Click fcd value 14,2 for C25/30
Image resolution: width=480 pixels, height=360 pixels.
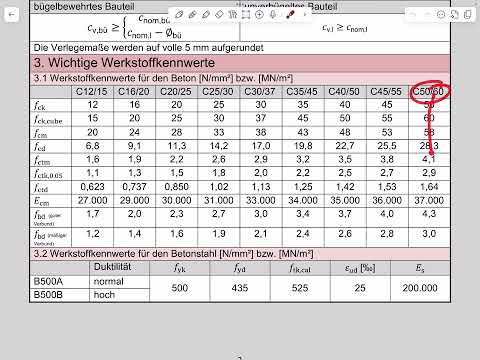click(x=219, y=146)
